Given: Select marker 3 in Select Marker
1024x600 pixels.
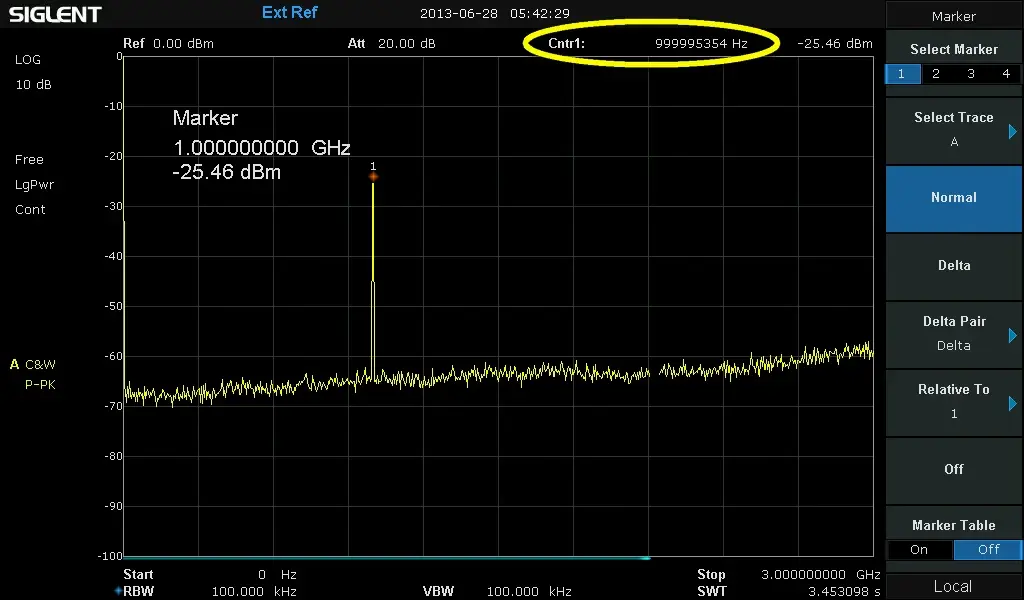Looking at the screenshot, I should click(971, 74).
